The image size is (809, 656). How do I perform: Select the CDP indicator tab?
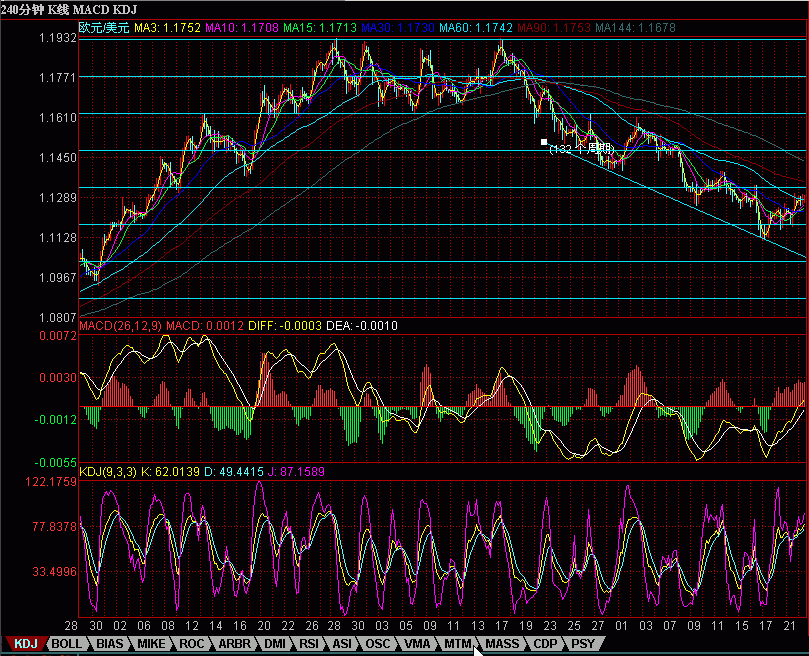(545, 644)
